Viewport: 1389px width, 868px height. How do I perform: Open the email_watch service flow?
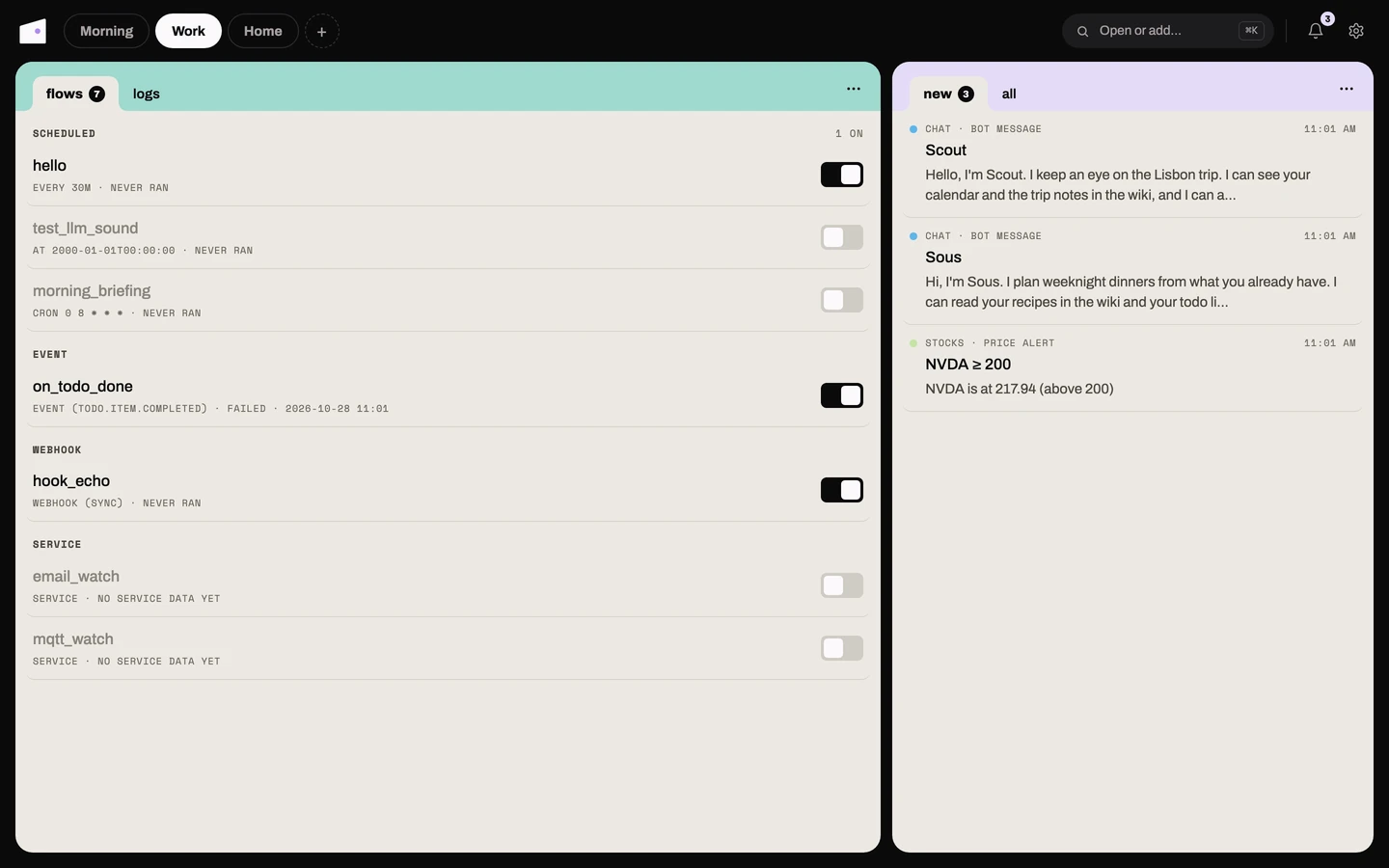click(76, 577)
